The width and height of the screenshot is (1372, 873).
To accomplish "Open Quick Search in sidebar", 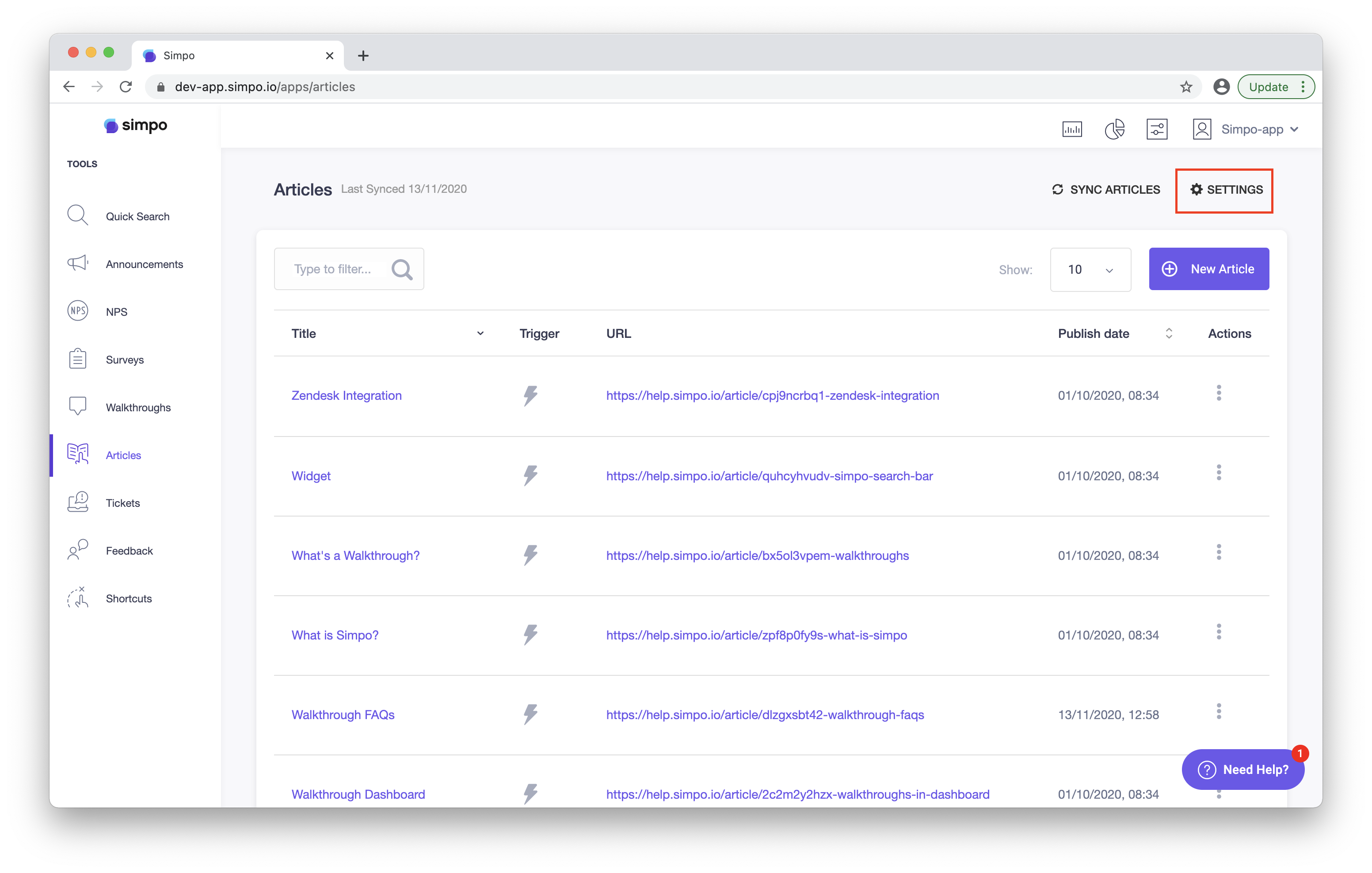I will [x=137, y=217].
